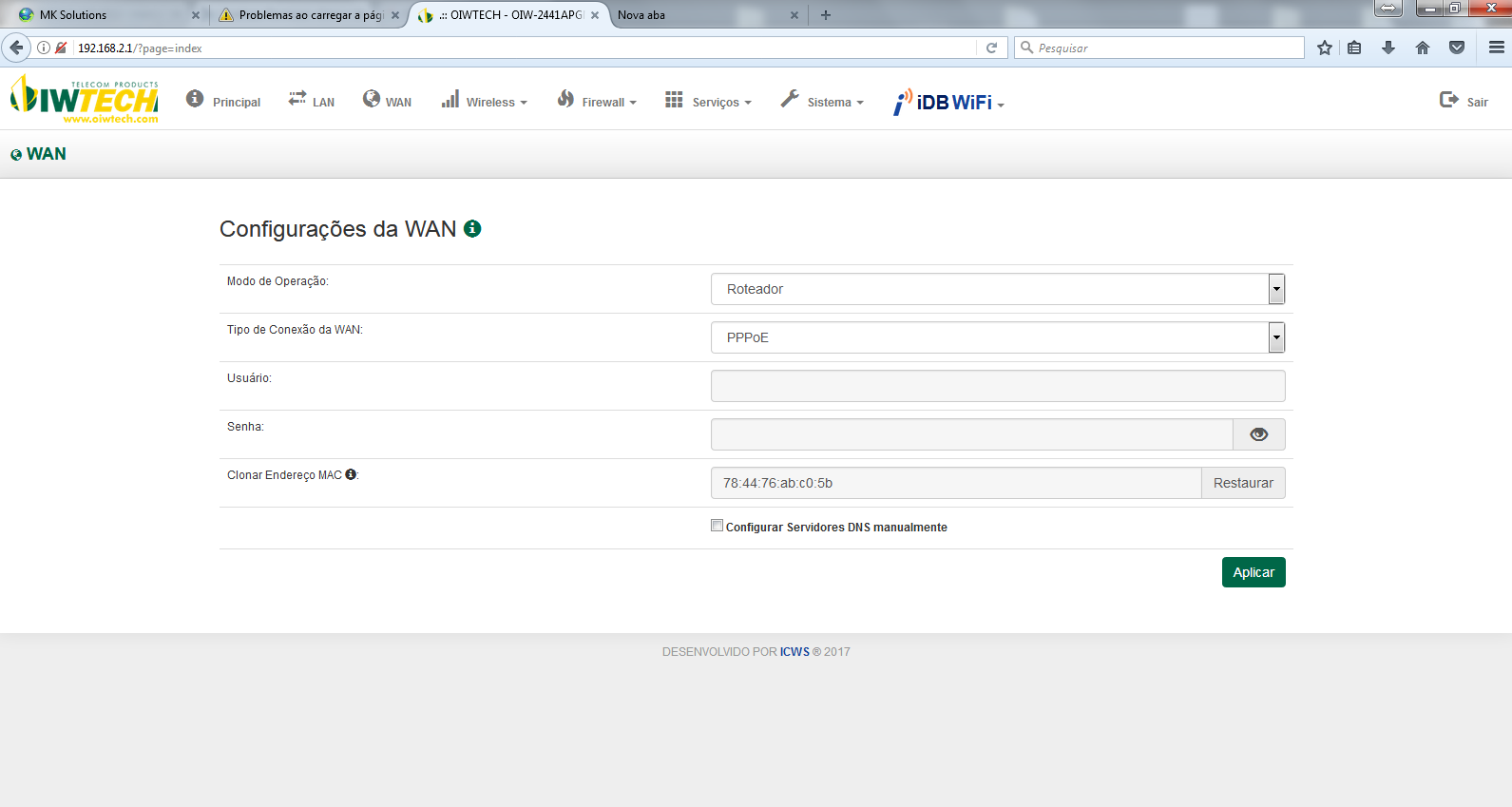Click the Senha password field
Screen dimensions: 1512x807
click(972, 434)
